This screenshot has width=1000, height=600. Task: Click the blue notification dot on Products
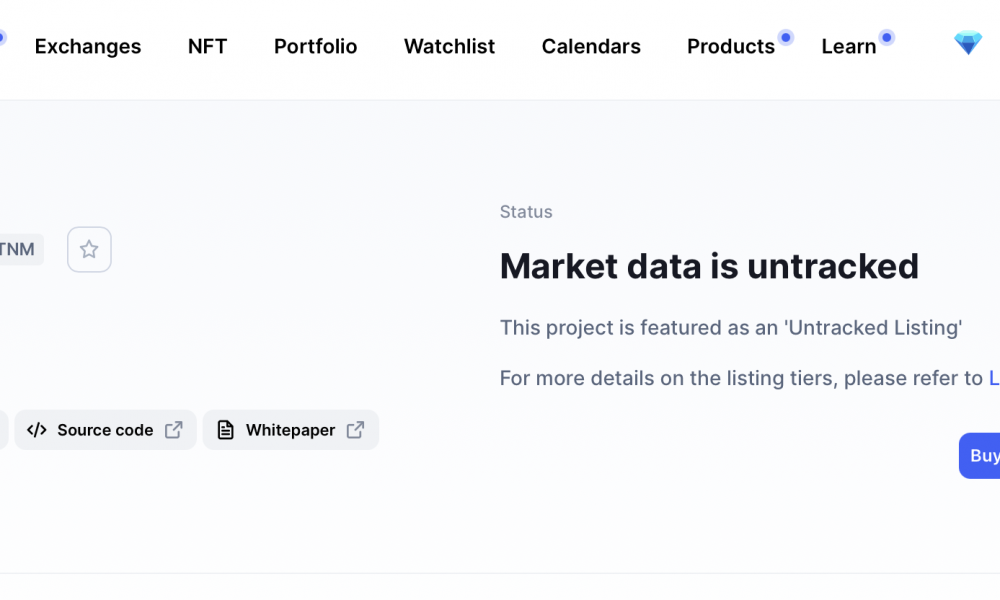pos(786,38)
